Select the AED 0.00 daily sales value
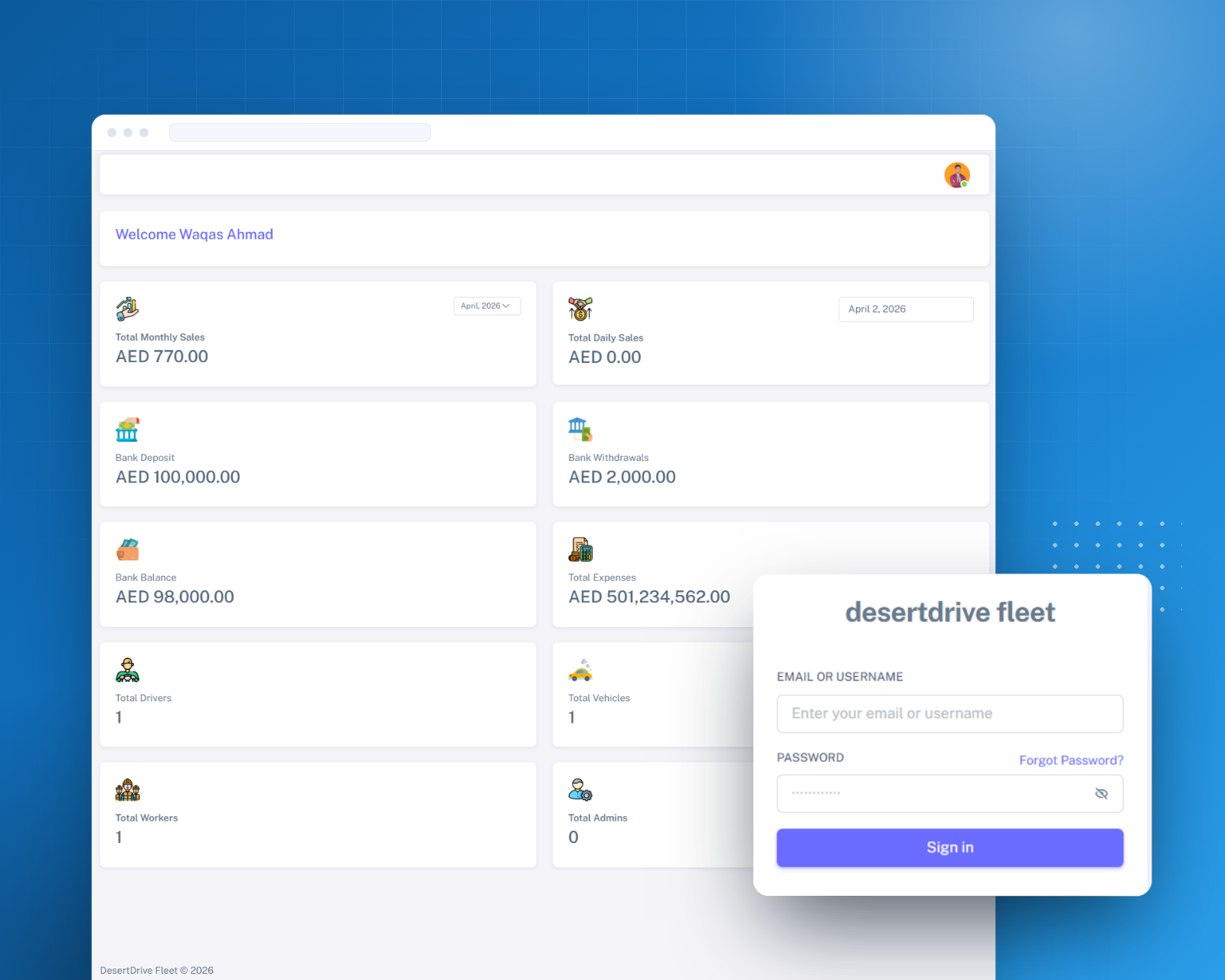 click(605, 357)
